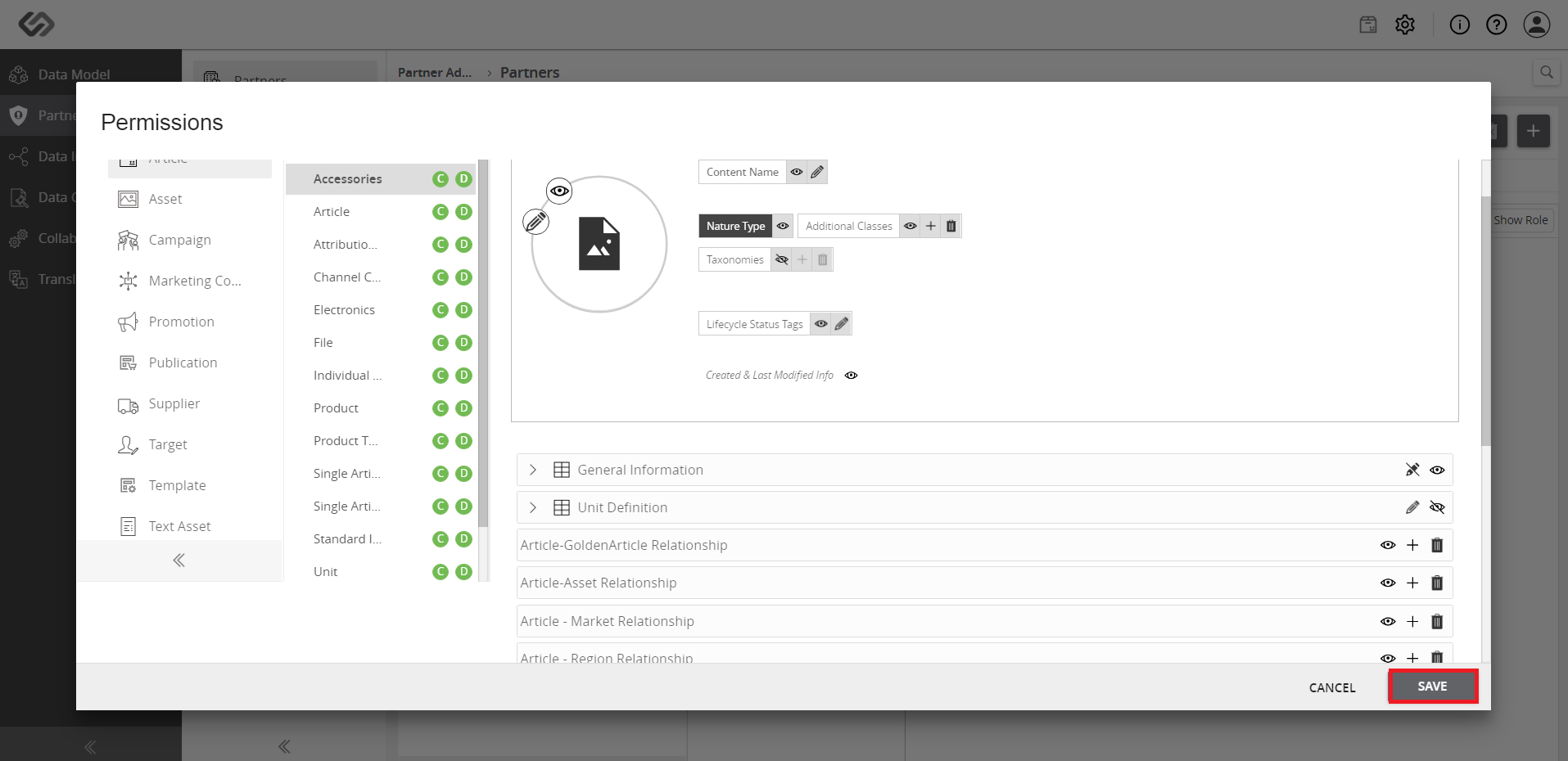This screenshot has width=1568, height=761.
Task: Open the settings gear icon
Action: click(1405, 25)
